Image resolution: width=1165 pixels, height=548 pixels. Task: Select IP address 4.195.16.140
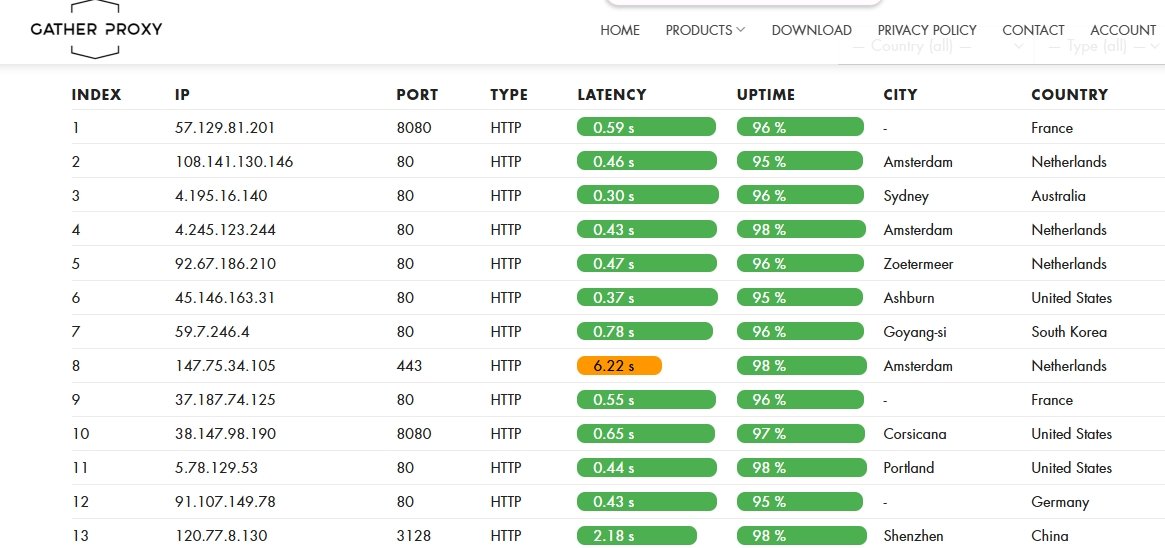(221, 196)
